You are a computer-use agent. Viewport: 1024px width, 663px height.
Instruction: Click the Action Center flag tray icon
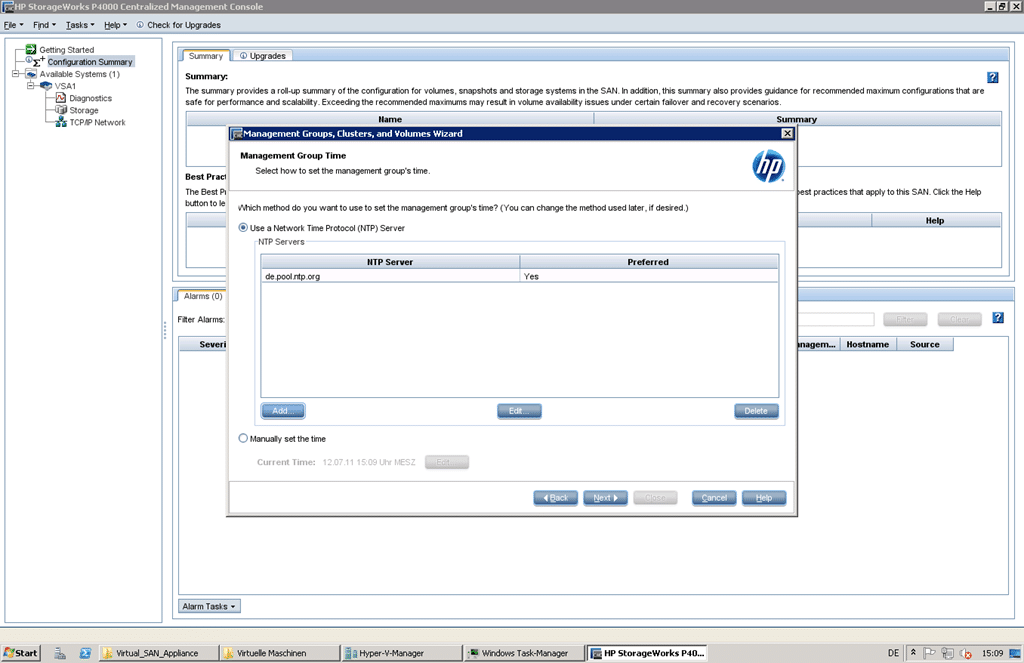(x=929, y=653)
